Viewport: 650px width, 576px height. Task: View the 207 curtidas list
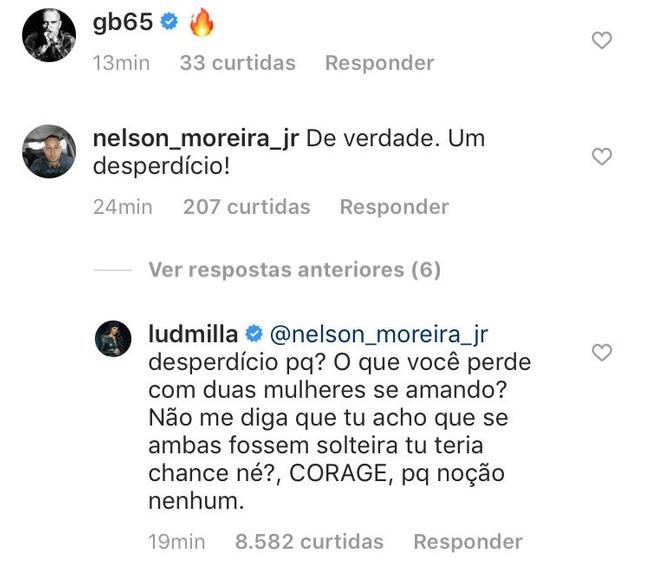(x=246, y=207)
